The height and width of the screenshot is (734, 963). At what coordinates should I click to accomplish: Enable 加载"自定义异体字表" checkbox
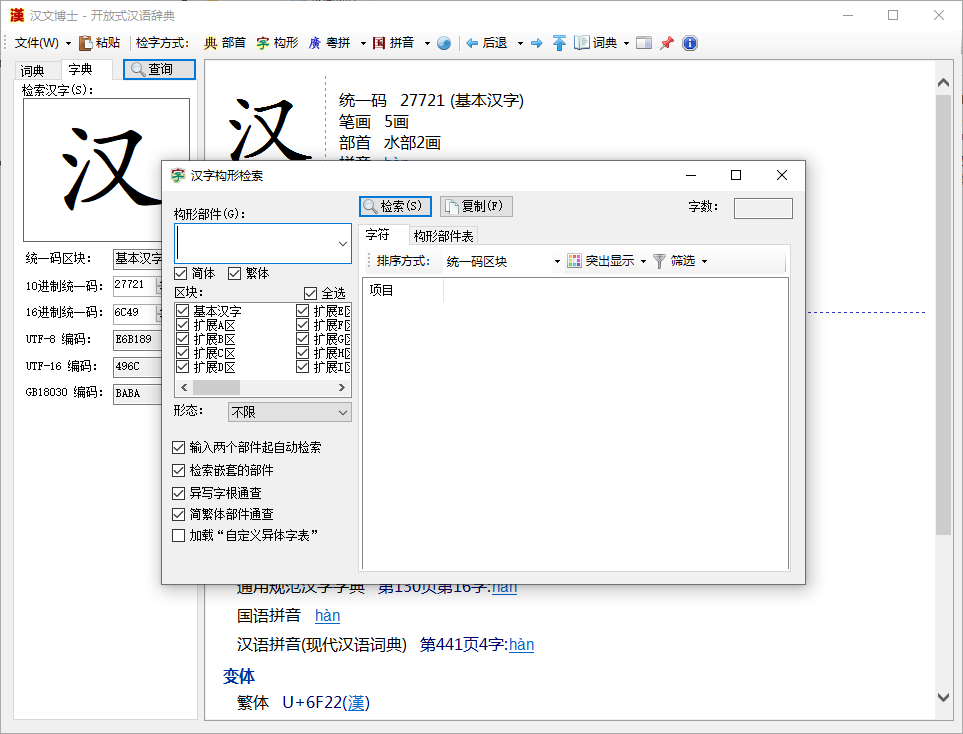[x=179, y=536]
